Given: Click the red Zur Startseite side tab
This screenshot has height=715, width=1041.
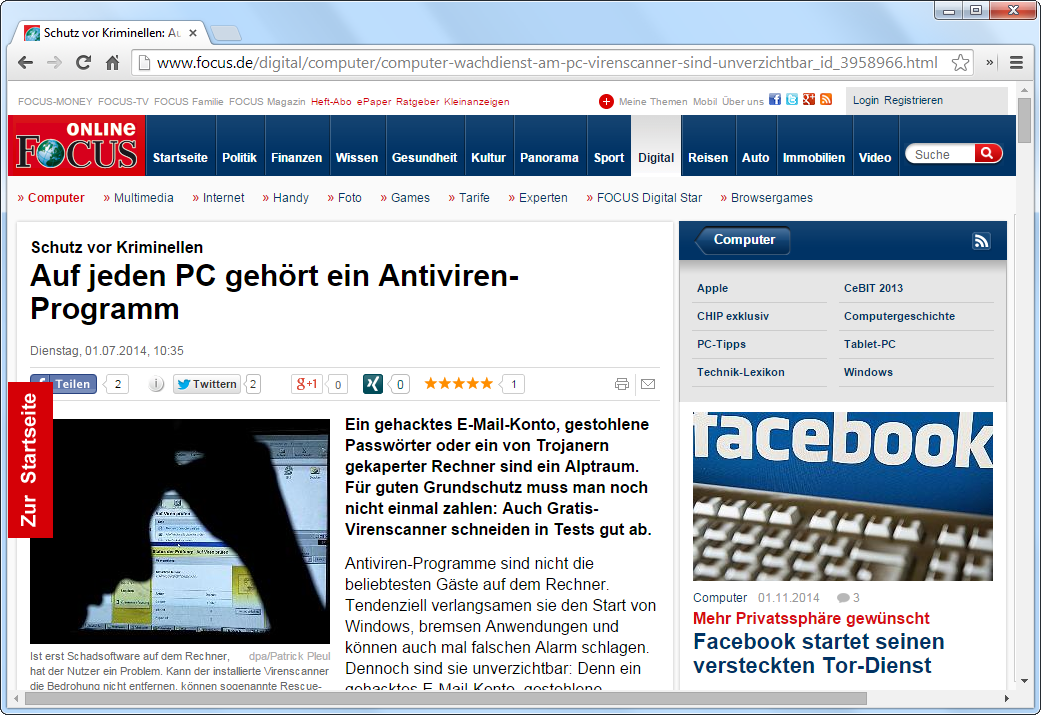Looking at the screenshot, I should (x=30, y=459).
